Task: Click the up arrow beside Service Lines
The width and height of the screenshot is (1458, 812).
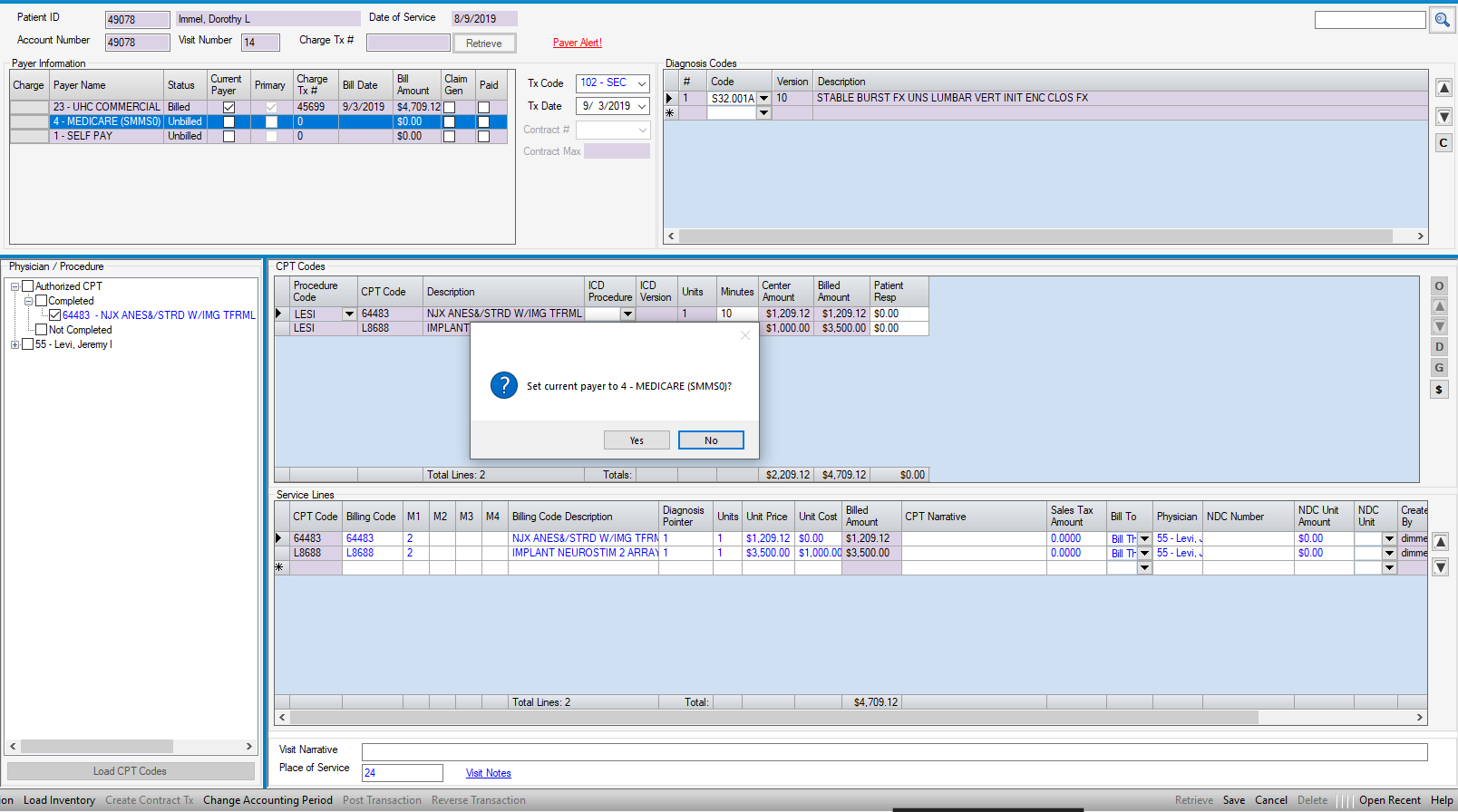Action: (1440, 542)
